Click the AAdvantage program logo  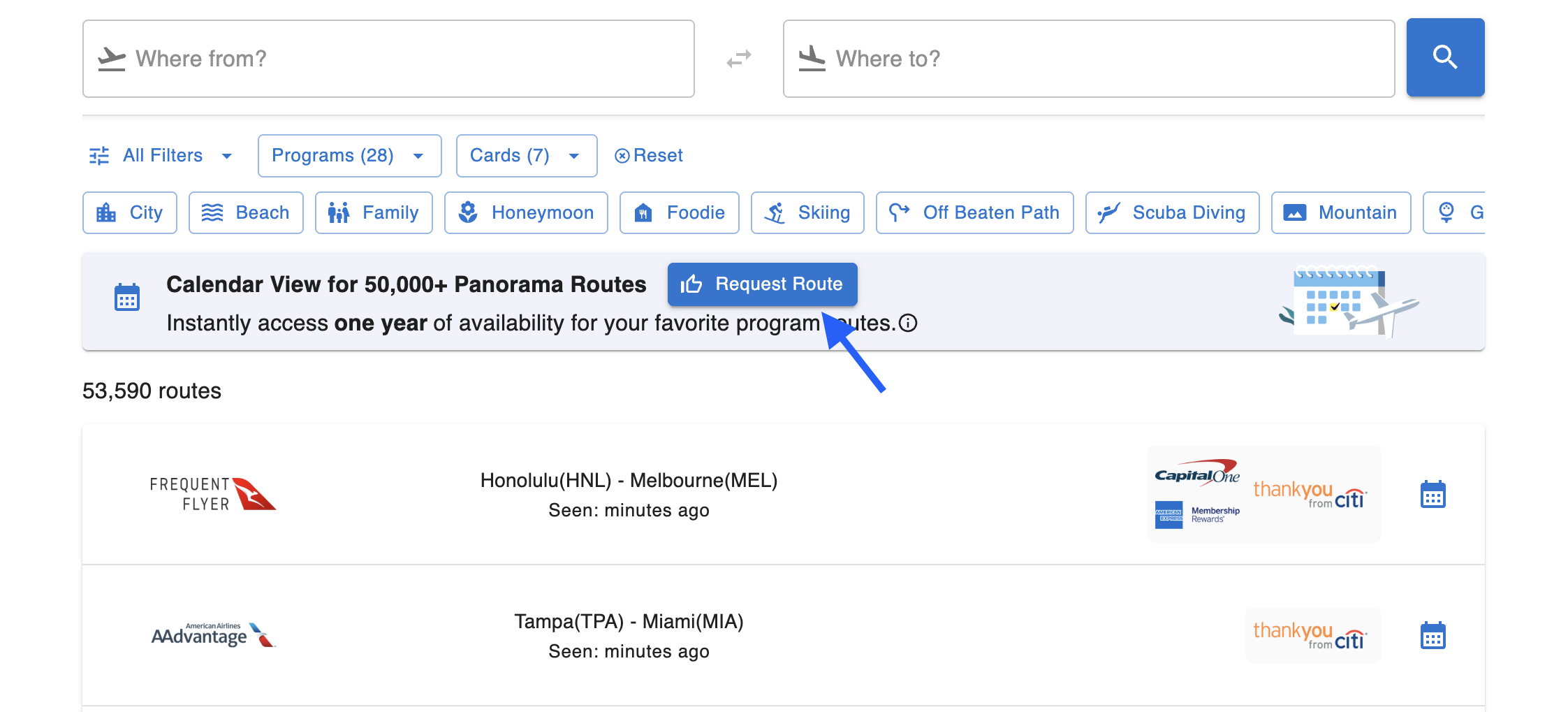click(x=213, y=635)
